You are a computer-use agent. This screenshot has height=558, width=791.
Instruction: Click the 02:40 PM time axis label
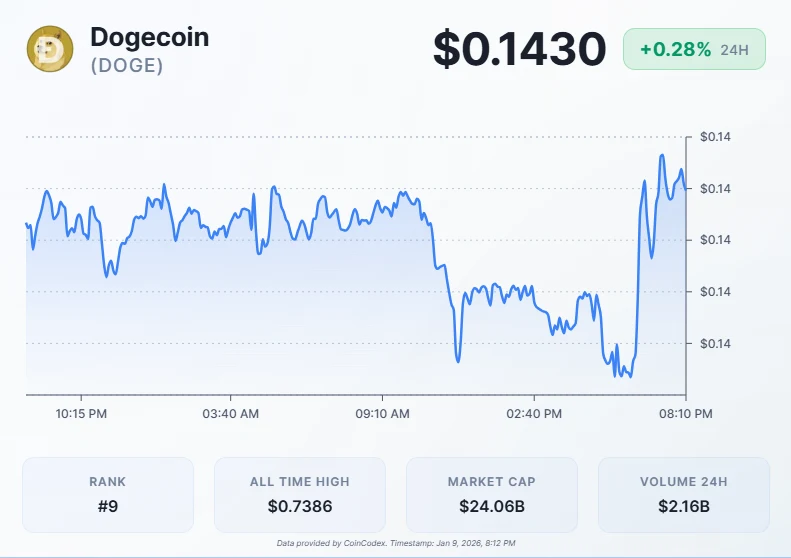pos(534,413)
